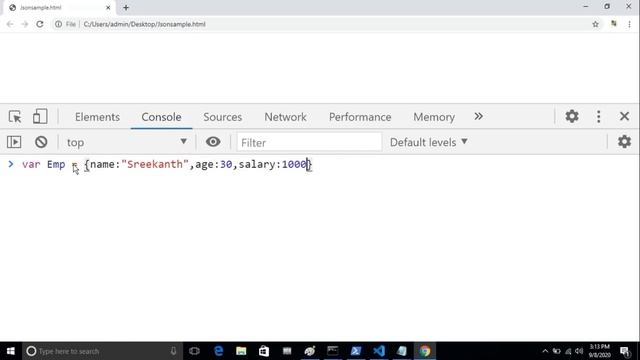The height and width of the screenshot is (360, 640).
Task: Clear the console
Action: (x=41, y=142)
